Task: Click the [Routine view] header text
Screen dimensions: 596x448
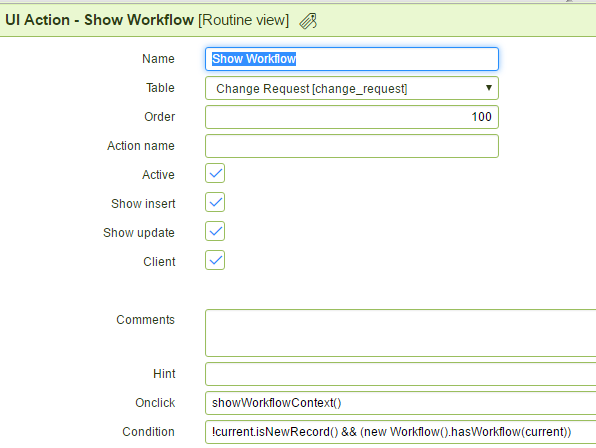Action: point(244,20)
